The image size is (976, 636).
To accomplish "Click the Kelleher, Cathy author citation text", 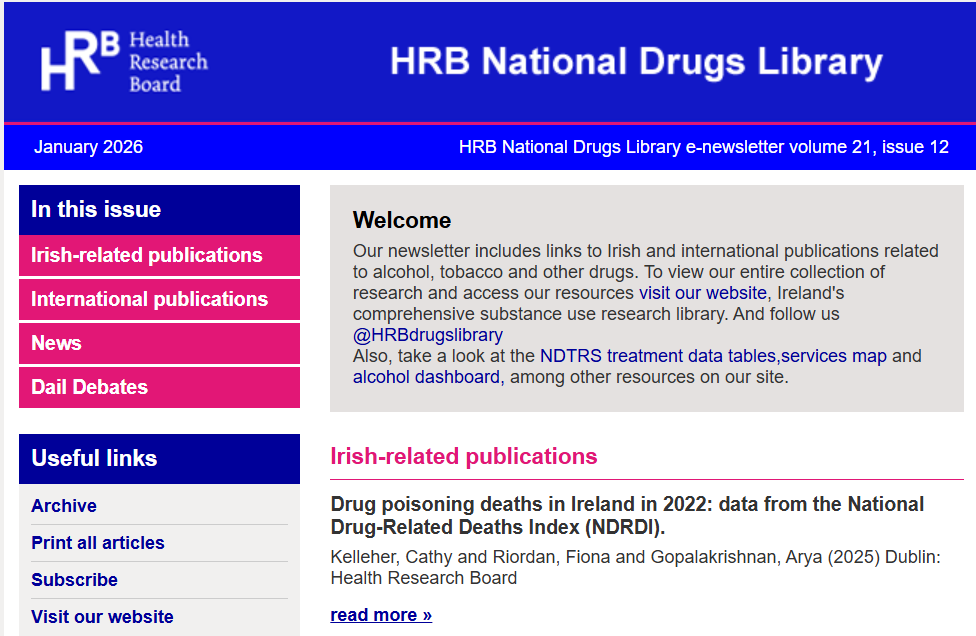I will (636, 567).
